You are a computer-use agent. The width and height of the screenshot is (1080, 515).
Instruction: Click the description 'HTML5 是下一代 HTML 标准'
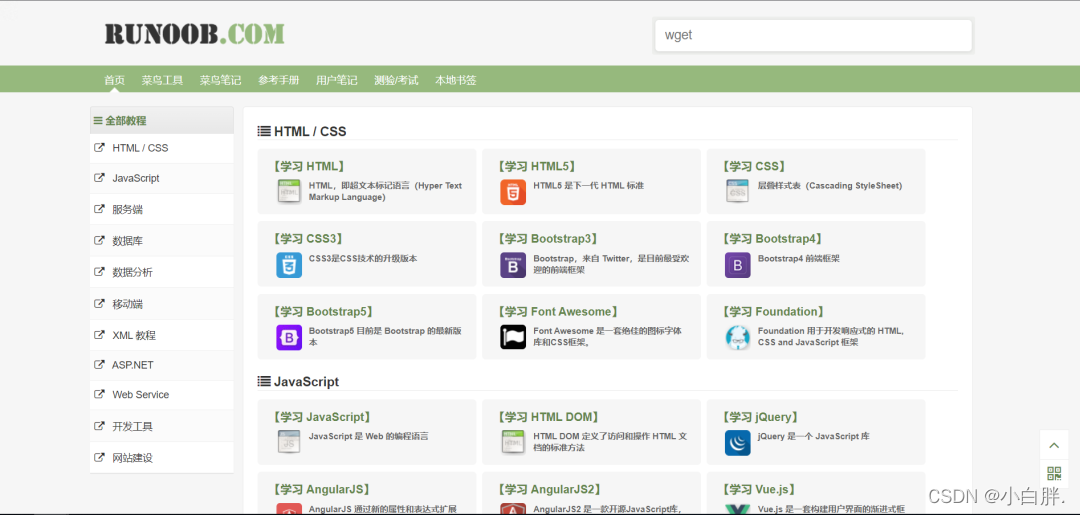click(588, 185)
